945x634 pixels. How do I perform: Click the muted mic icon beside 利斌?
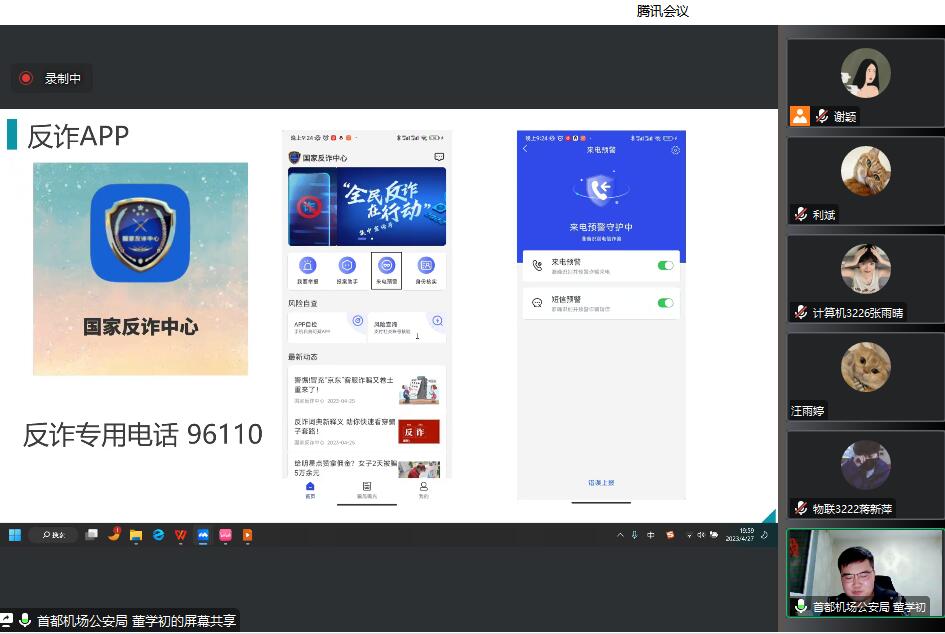coord(800,214)
